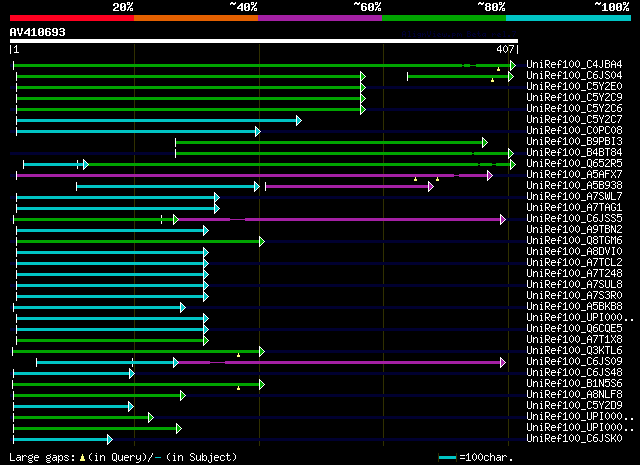Click the UniRef100_C5Y2C6 label
This screenshot has width=640, height=465.
click(x=574, y=109)
